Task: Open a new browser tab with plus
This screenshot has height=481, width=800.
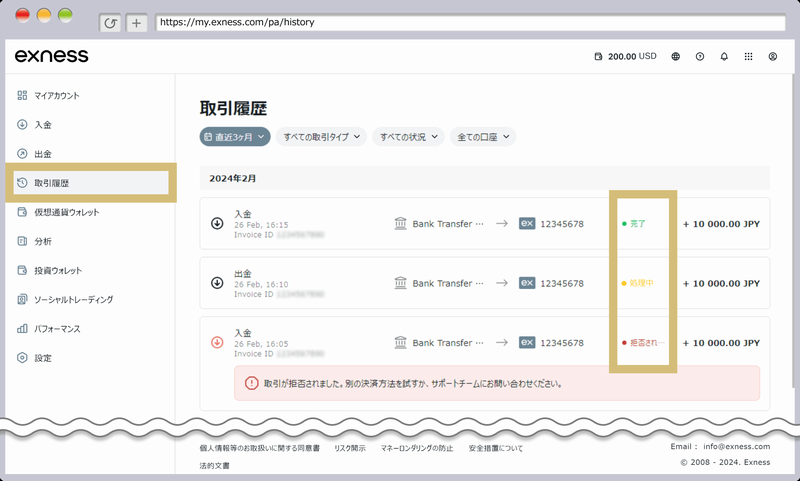Action: 136,22
